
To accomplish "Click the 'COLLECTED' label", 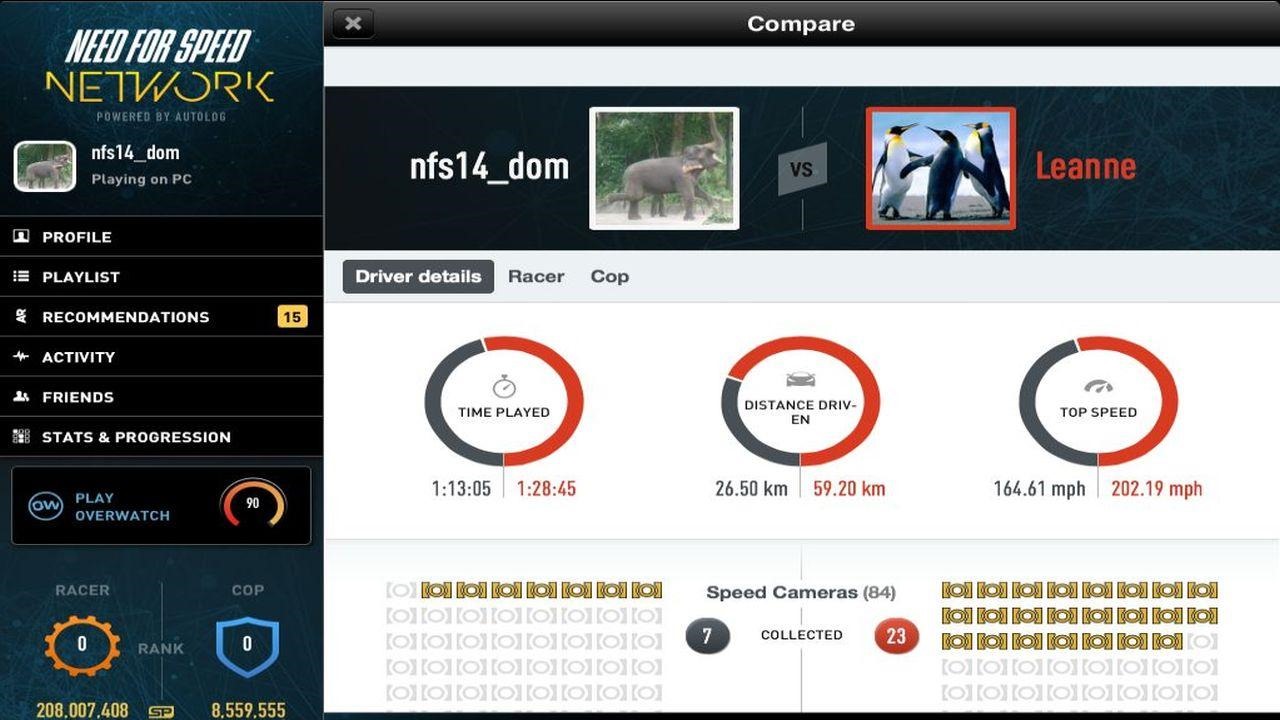I will tap(801, 635).
